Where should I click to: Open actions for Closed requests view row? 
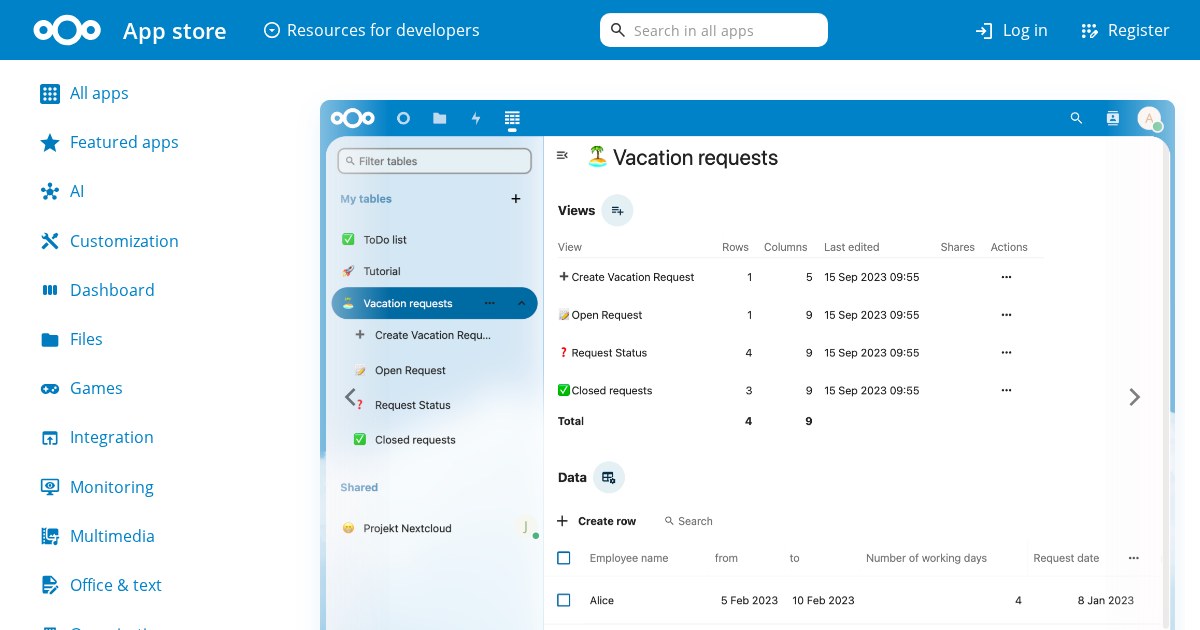pyautogui.click(x=1006, y=391)
